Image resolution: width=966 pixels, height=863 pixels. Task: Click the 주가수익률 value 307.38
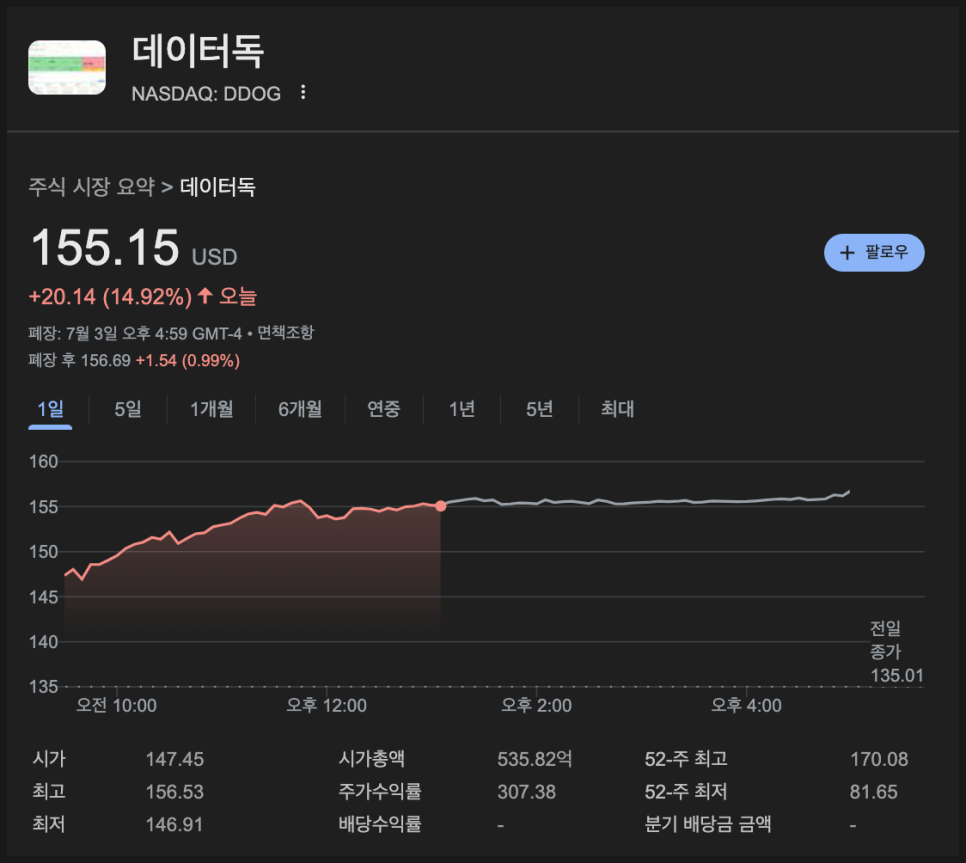pyautogui.click(x=527, y=792)
